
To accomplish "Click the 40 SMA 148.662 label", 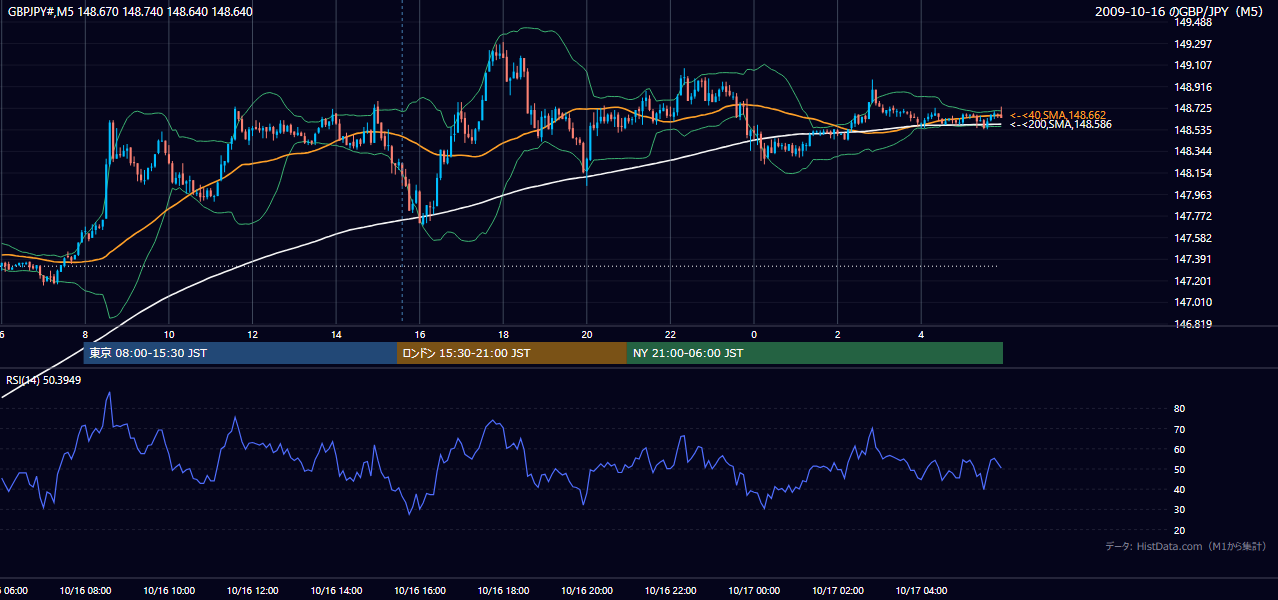I will (x=1058, y=115).
